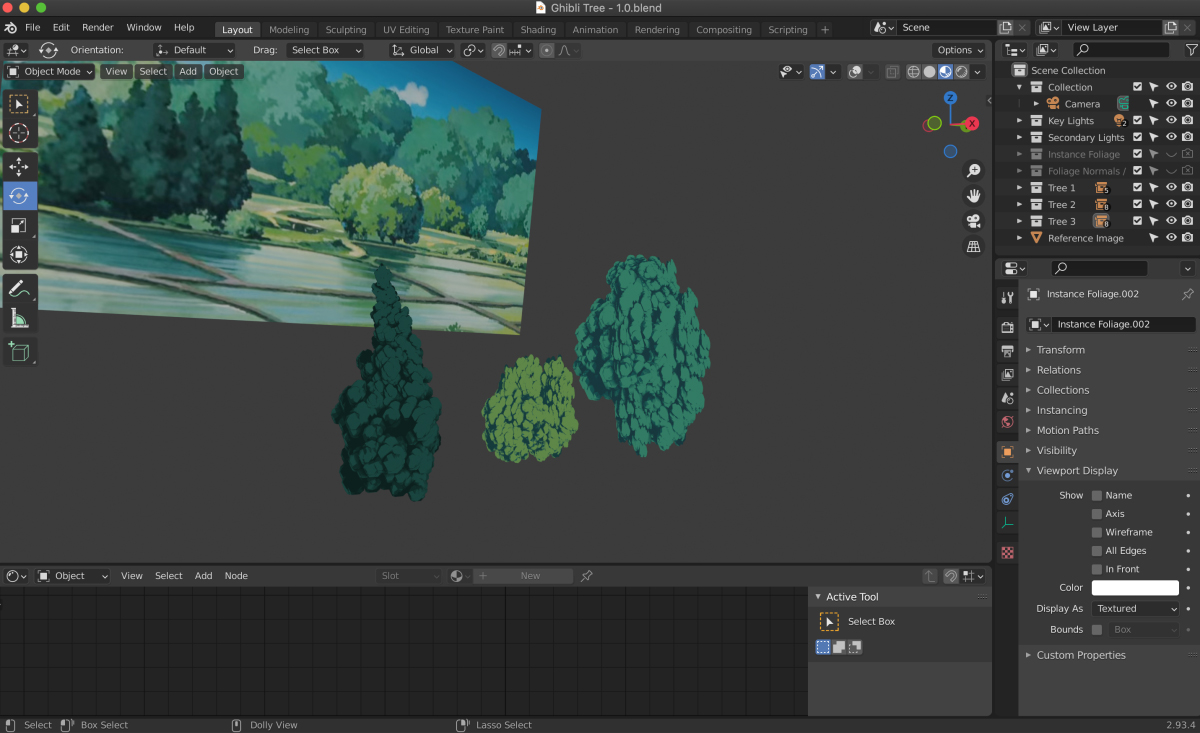Click the viewport Object menu button
This screenshot has width=1200, height=733.
tap(223, 71)
